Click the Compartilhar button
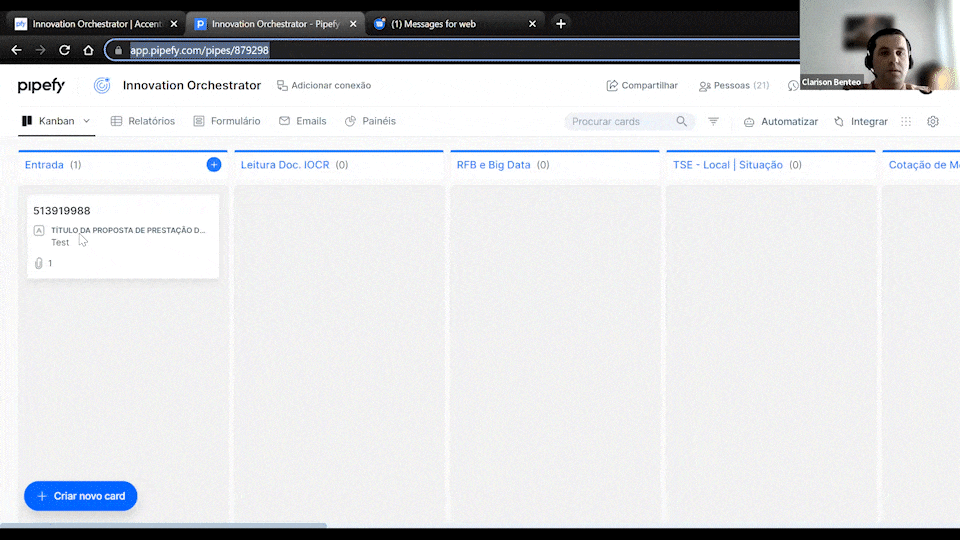960x540 pixels. tap(642, 86)
